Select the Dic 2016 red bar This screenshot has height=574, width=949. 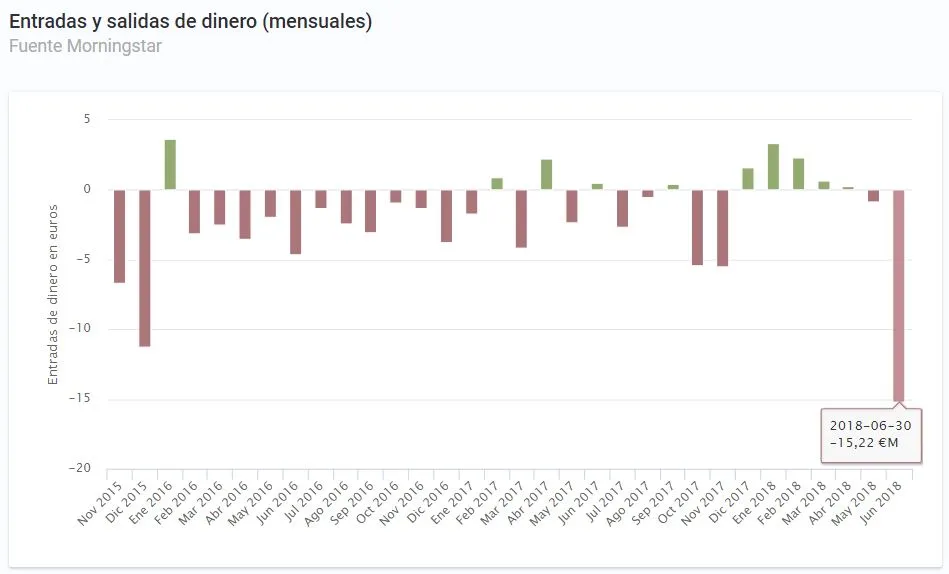(446, 215)
